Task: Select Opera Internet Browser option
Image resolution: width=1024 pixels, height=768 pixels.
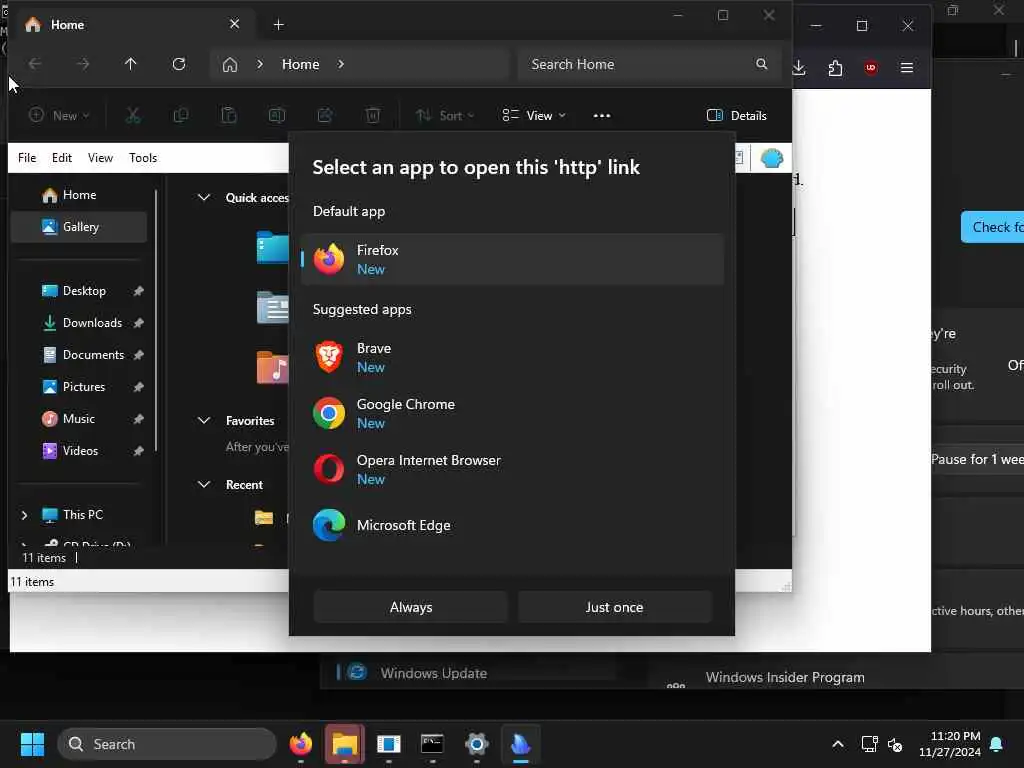Action: (x=512, y=470)
